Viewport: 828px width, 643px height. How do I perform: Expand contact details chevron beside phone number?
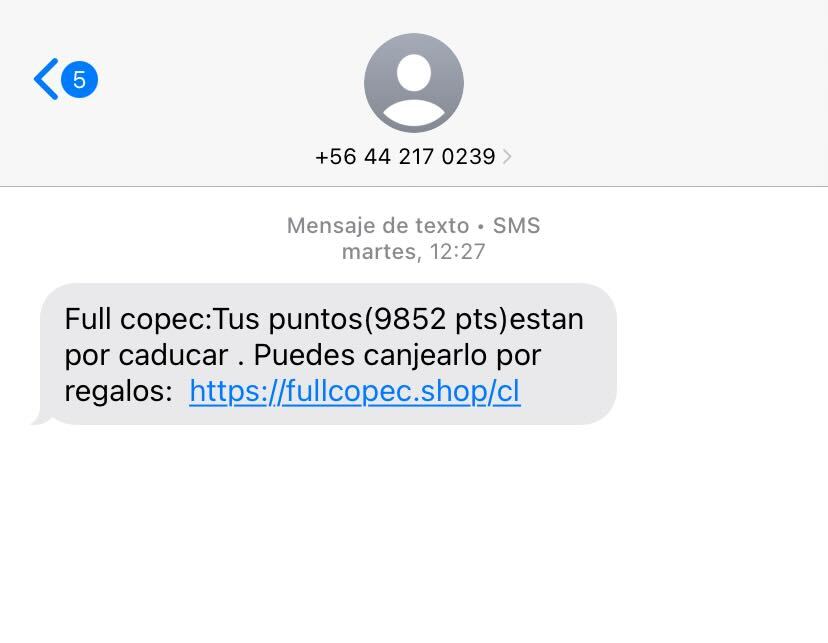click(507, 157)
